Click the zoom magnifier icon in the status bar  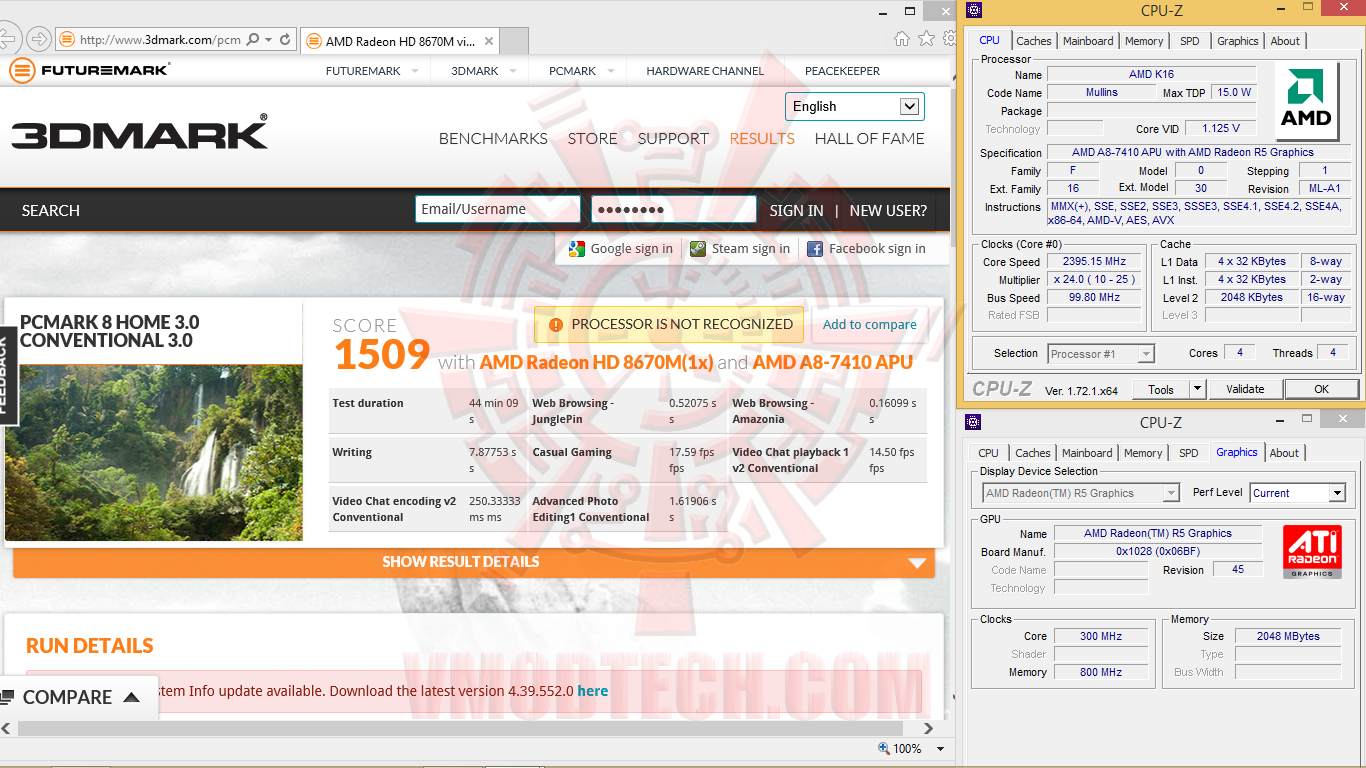point(883,748)
